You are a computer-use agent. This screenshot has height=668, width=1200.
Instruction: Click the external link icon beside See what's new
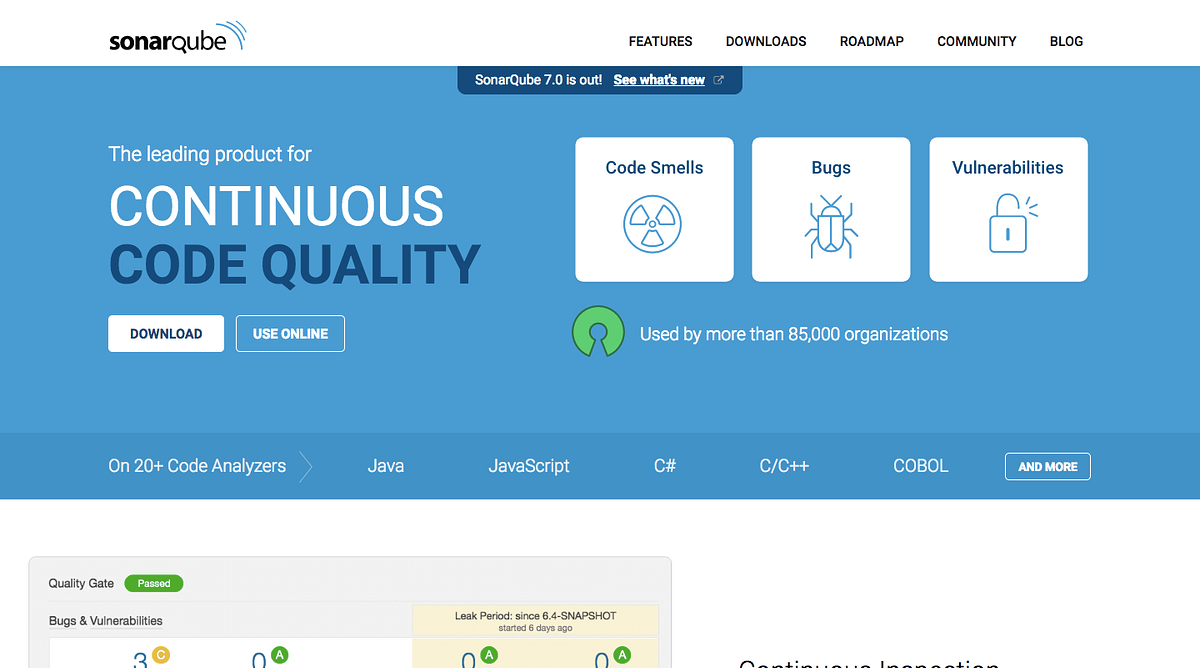718,80
